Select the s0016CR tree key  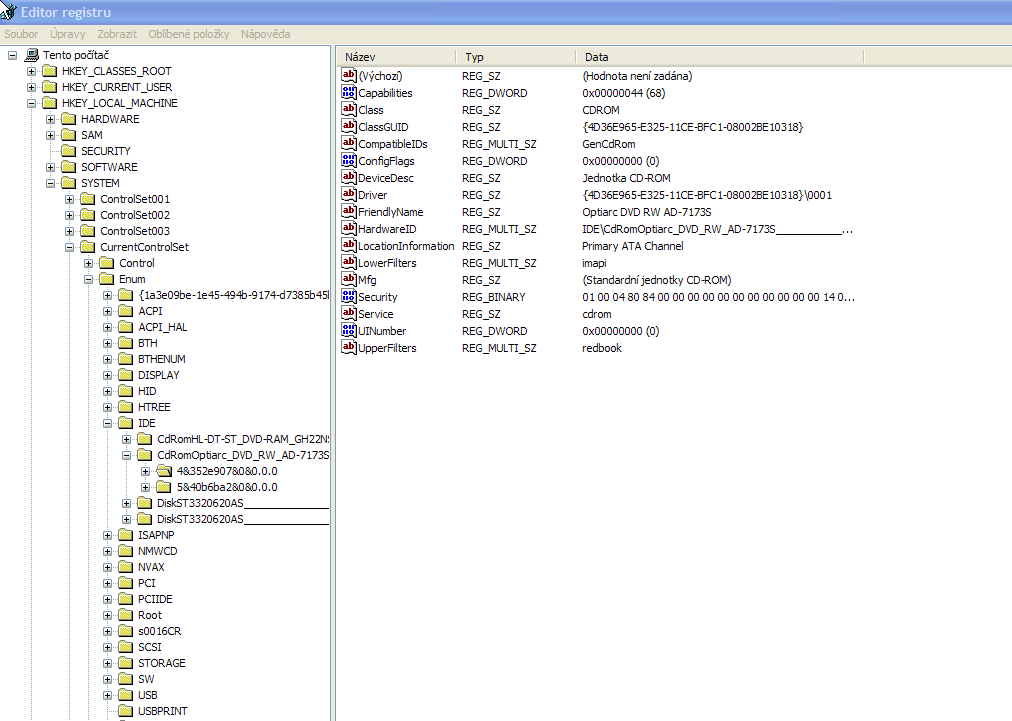pyautogui.click(x=159, y=631)
